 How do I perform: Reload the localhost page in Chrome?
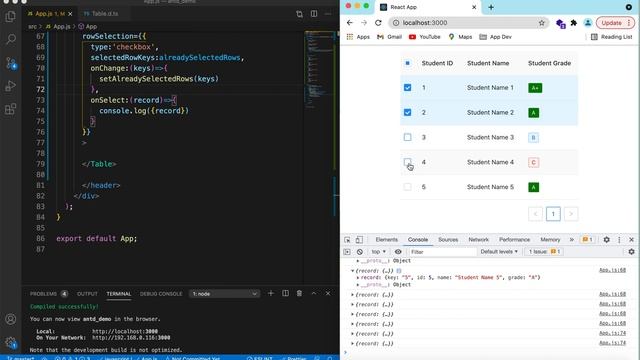(x=378, y=23)
